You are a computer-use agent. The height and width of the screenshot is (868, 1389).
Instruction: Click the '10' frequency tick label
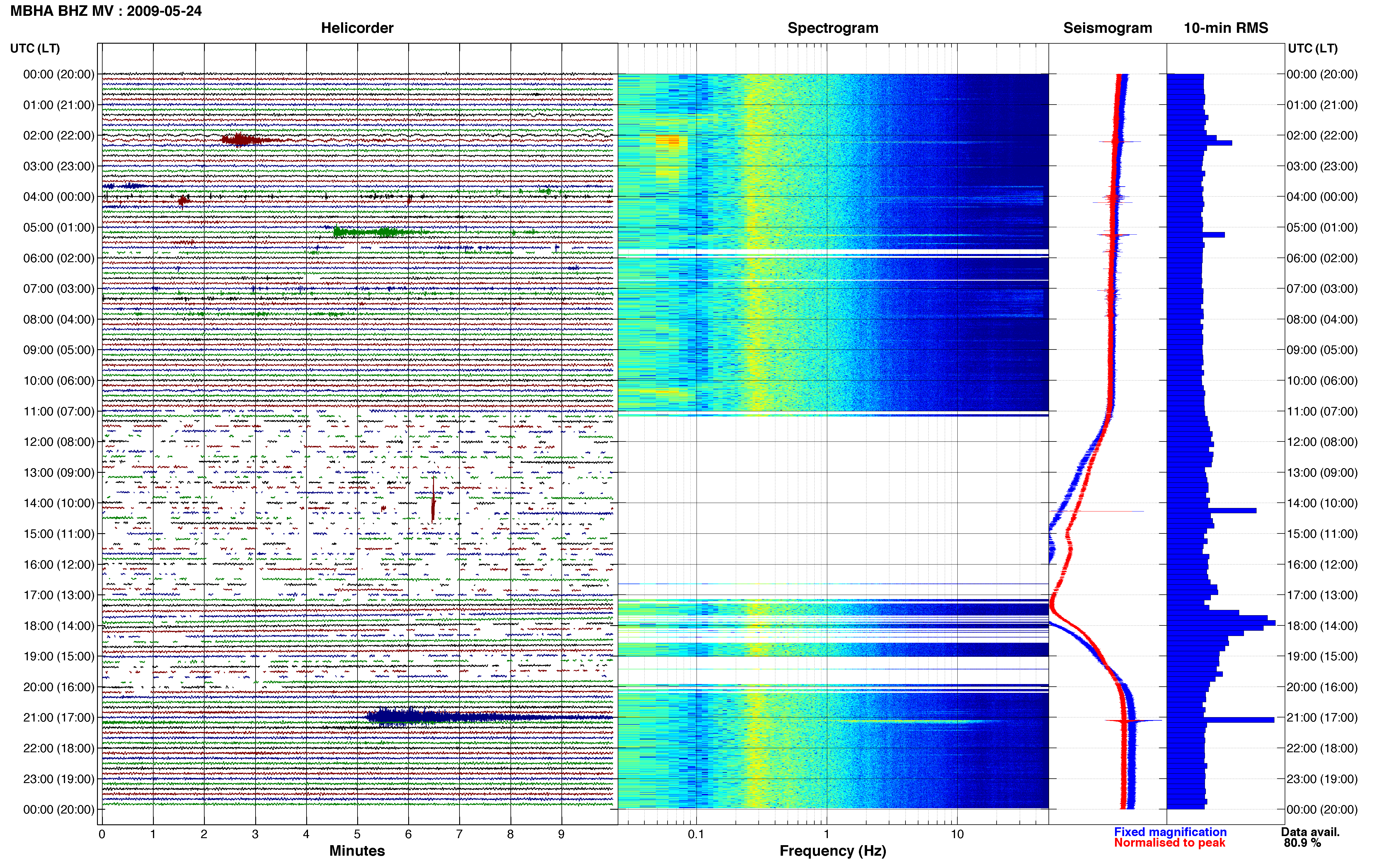coord(957,834)
